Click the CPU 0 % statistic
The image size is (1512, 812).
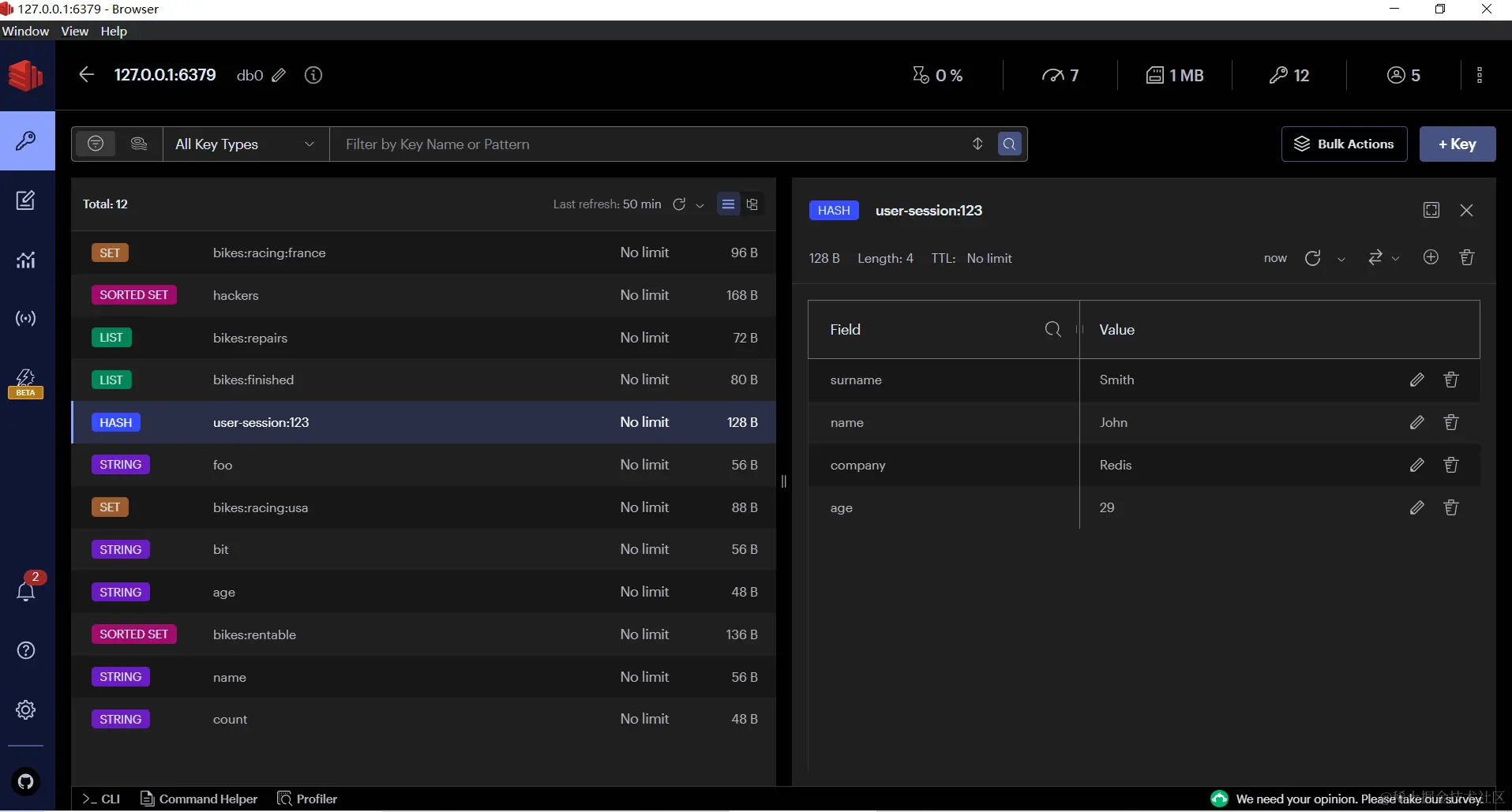(x=938, y=75)
